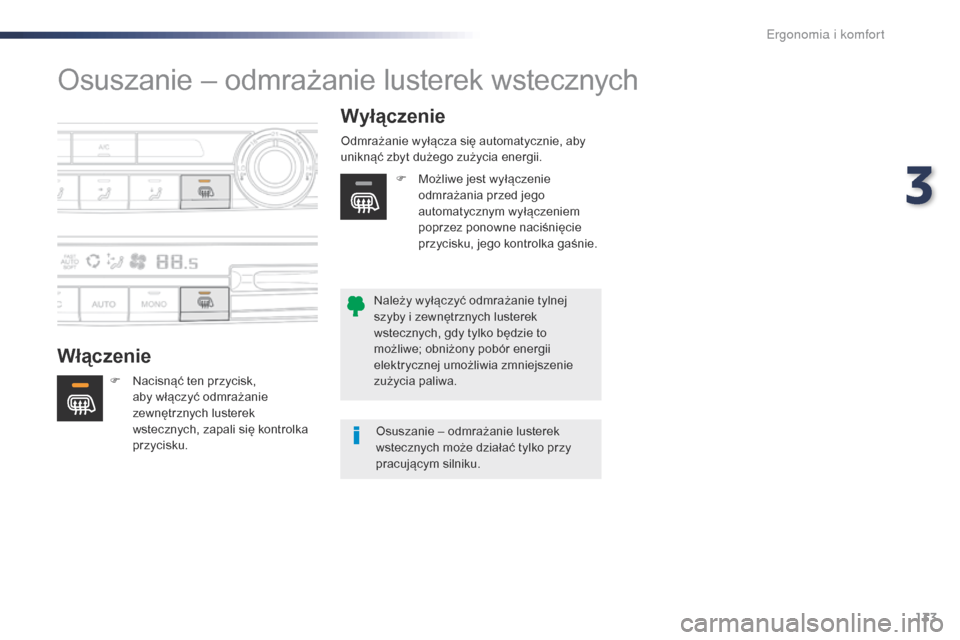Click the 'Ergonomia i komfort' section header
Viewport: 960px width, 640px height.
click(x=825, y=35)
